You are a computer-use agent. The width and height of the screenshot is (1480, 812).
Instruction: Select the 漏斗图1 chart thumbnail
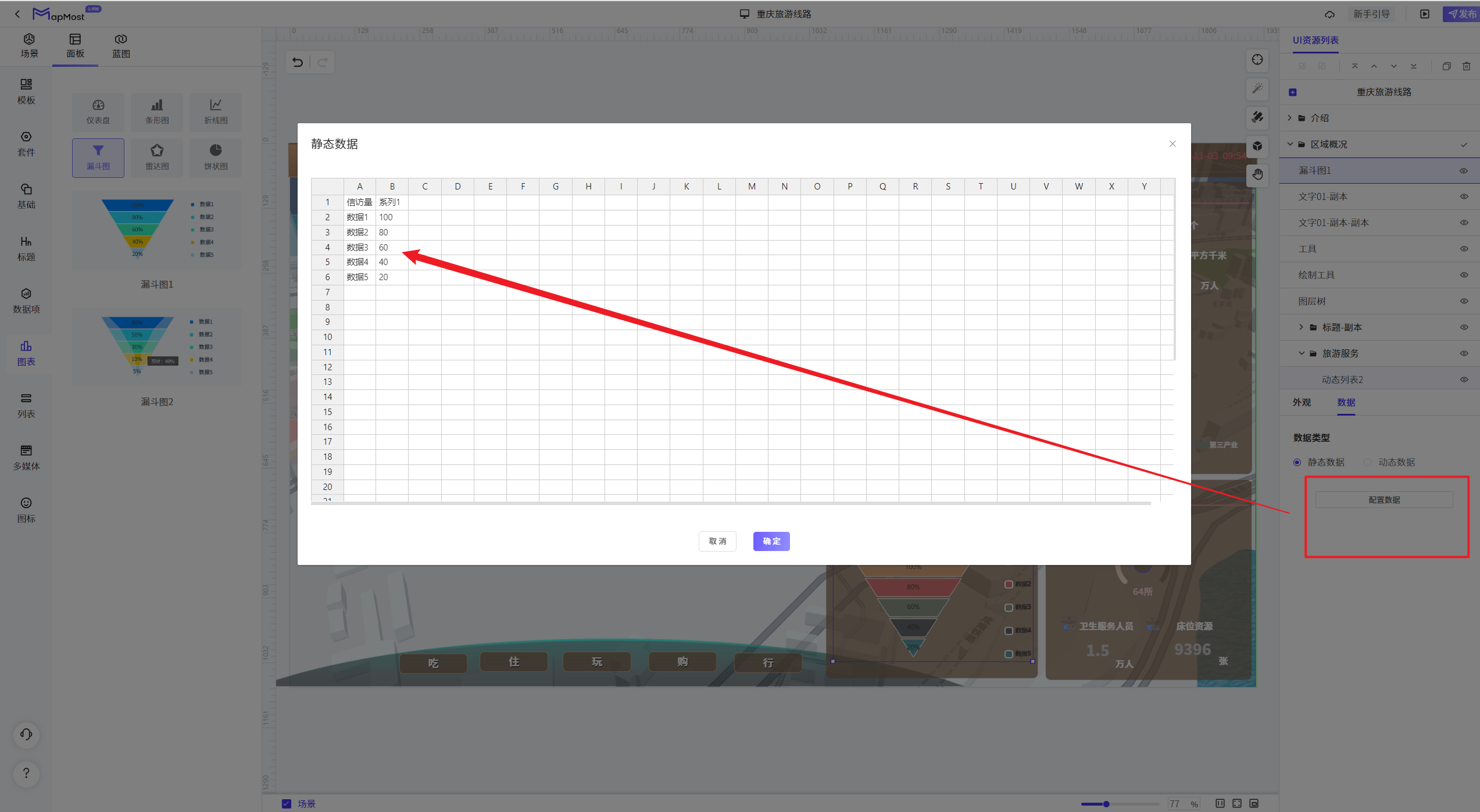(157, 230)
